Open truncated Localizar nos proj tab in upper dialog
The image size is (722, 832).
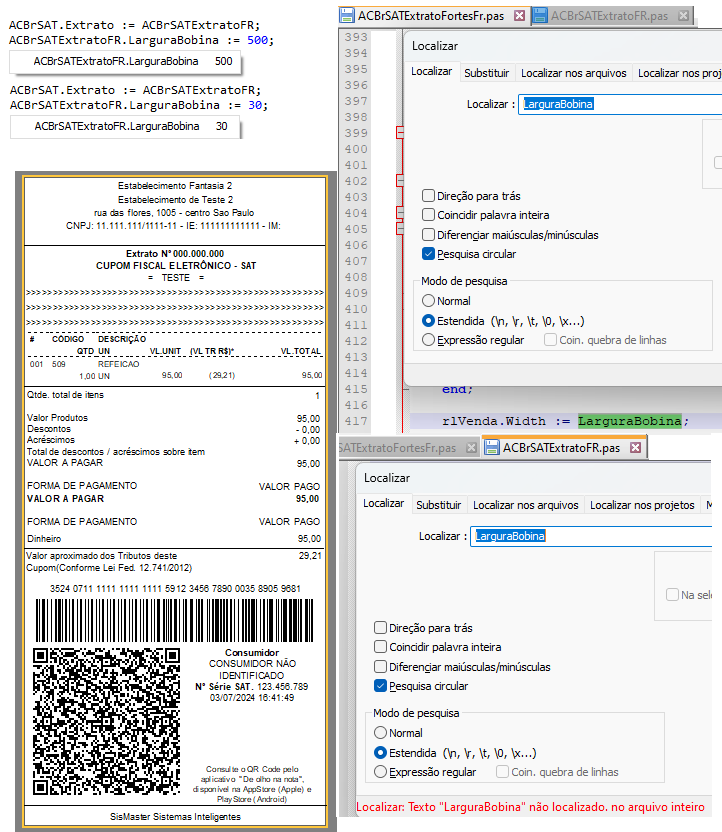tap(678, 73)
